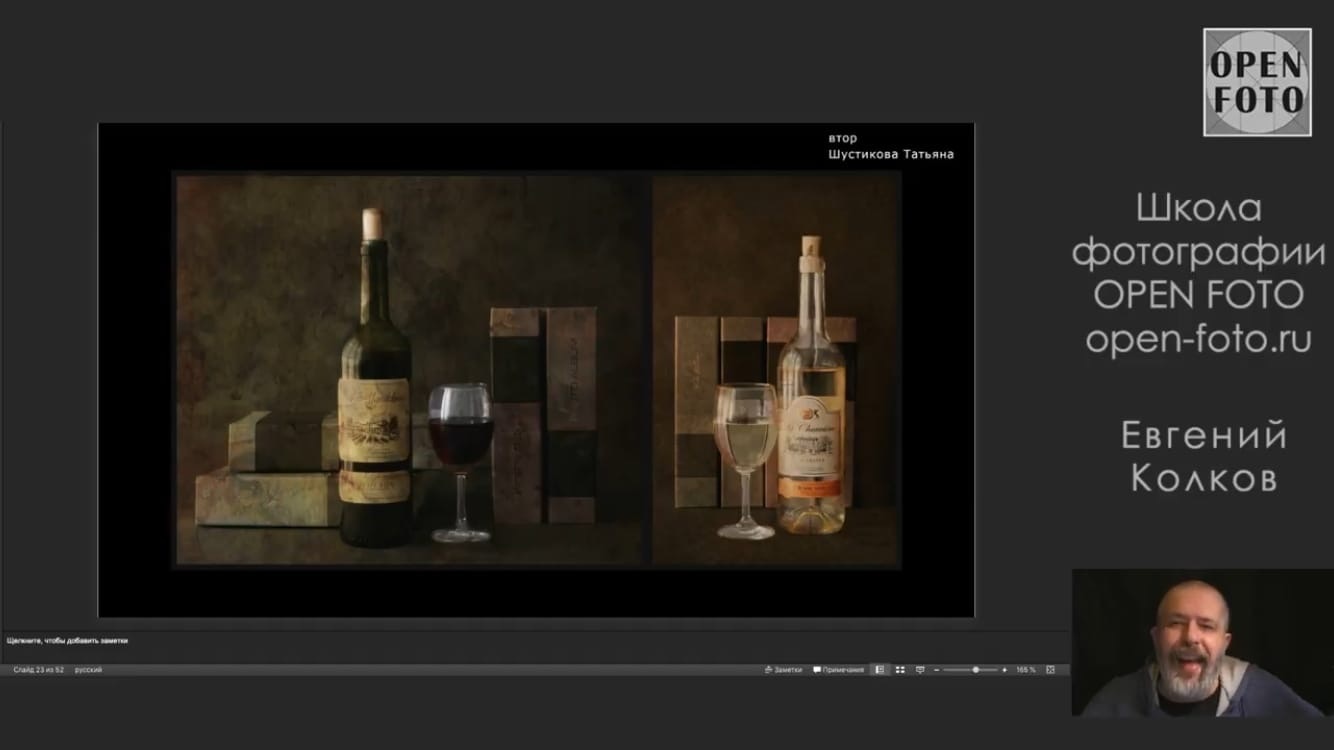Image resolution: width=1334 pixels, height=750 pixels.
Task: Select the white wine bottle photo
Action: click(776, 369)
